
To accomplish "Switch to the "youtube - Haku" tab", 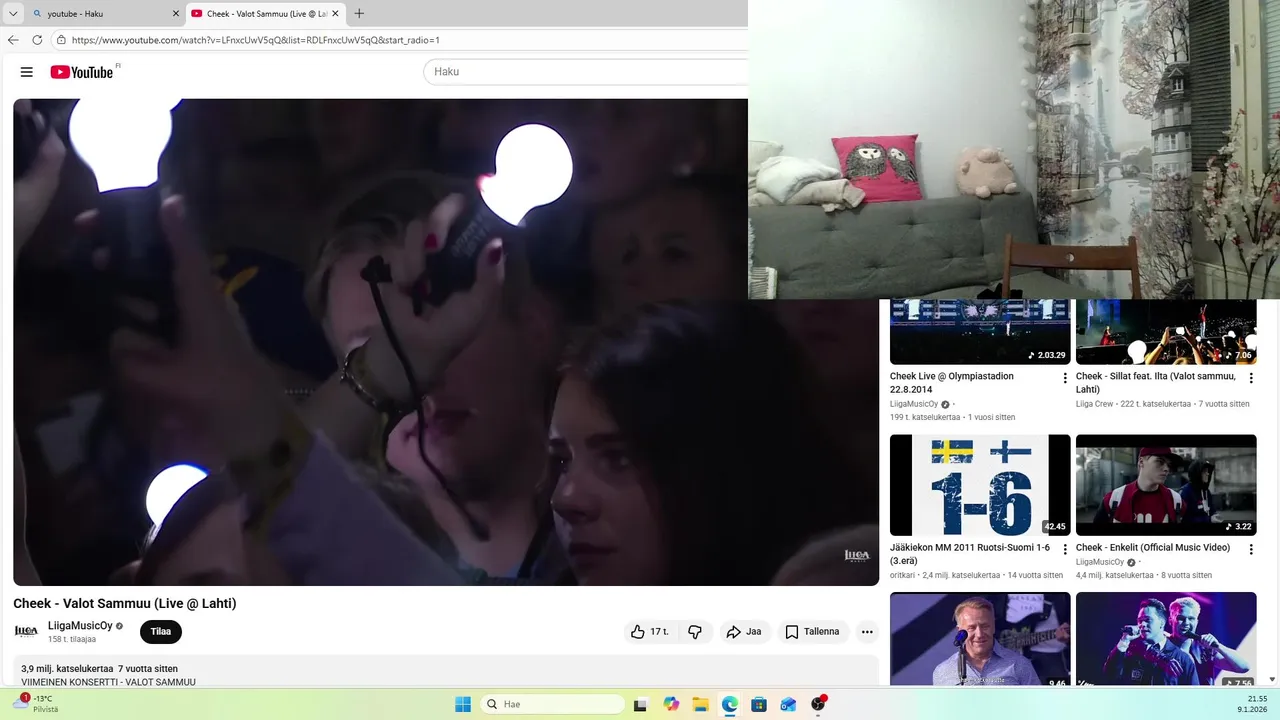I will 105,14.
